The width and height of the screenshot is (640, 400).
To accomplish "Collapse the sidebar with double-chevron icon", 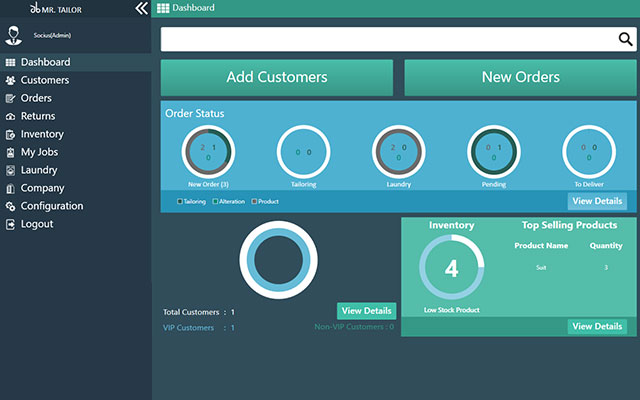I will (x=141, y=8).
